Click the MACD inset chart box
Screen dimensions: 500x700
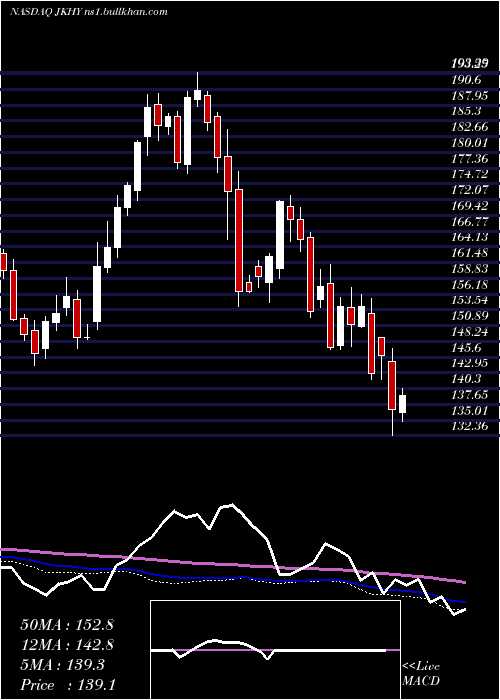275,650
